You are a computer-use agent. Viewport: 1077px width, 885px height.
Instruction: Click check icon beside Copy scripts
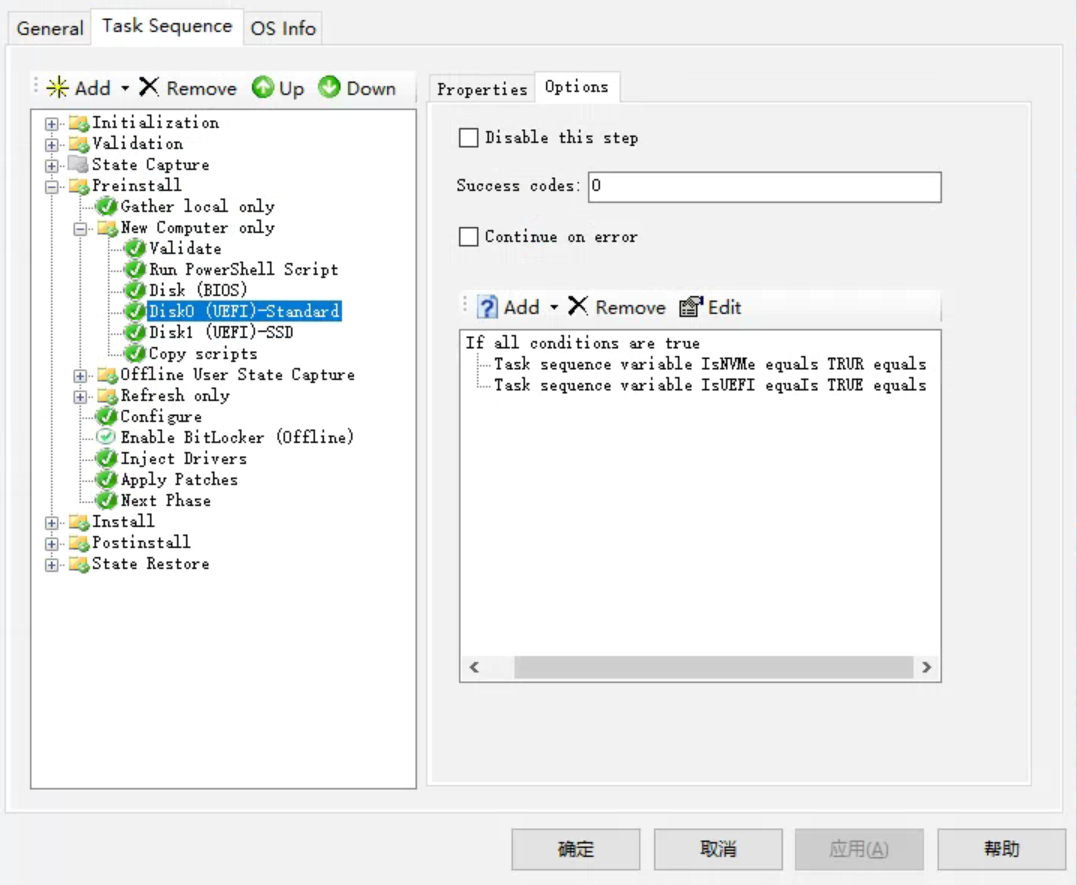click(135, 353)
